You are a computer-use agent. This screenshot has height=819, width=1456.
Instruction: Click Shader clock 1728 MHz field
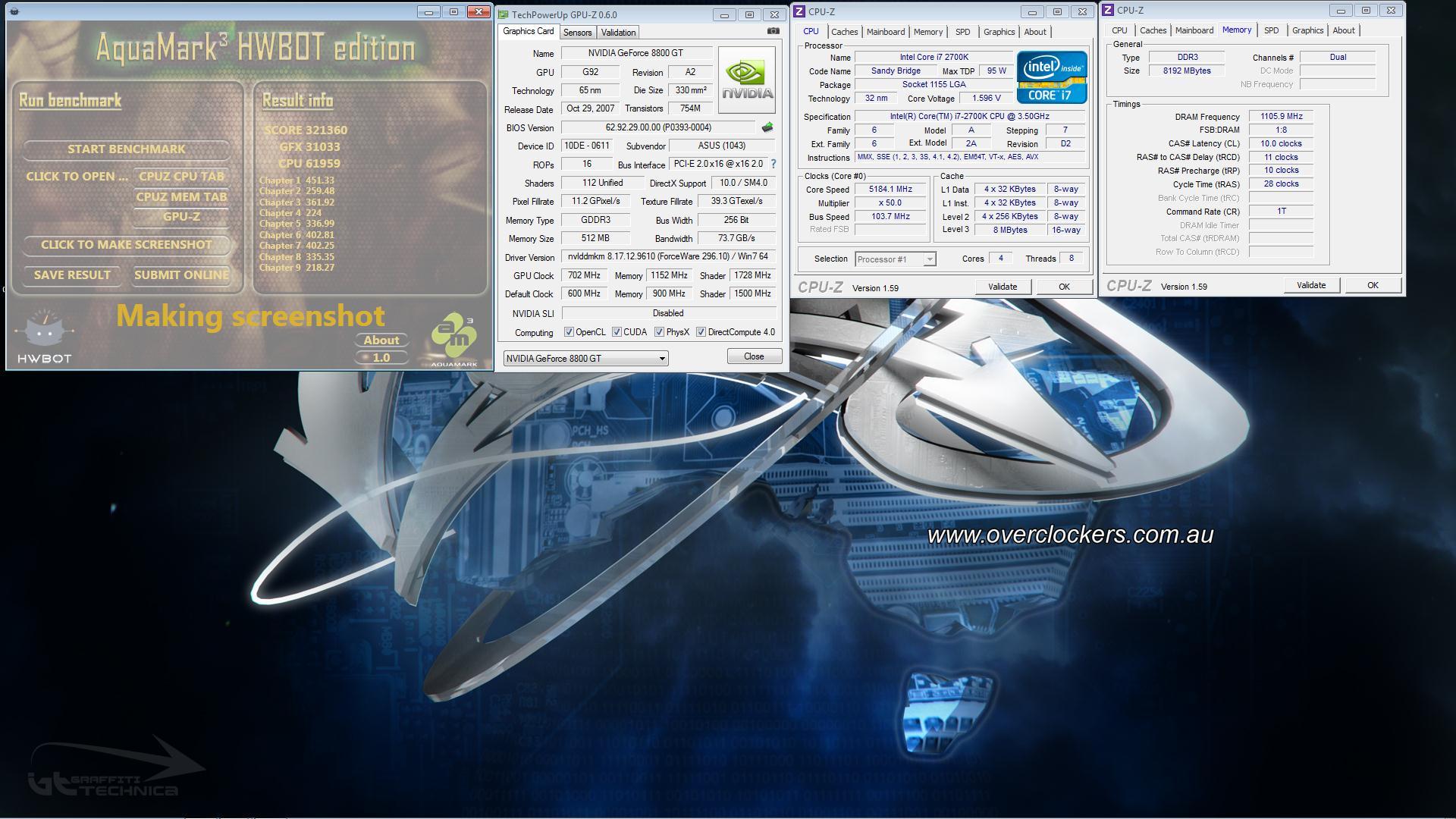coord(752,275)
